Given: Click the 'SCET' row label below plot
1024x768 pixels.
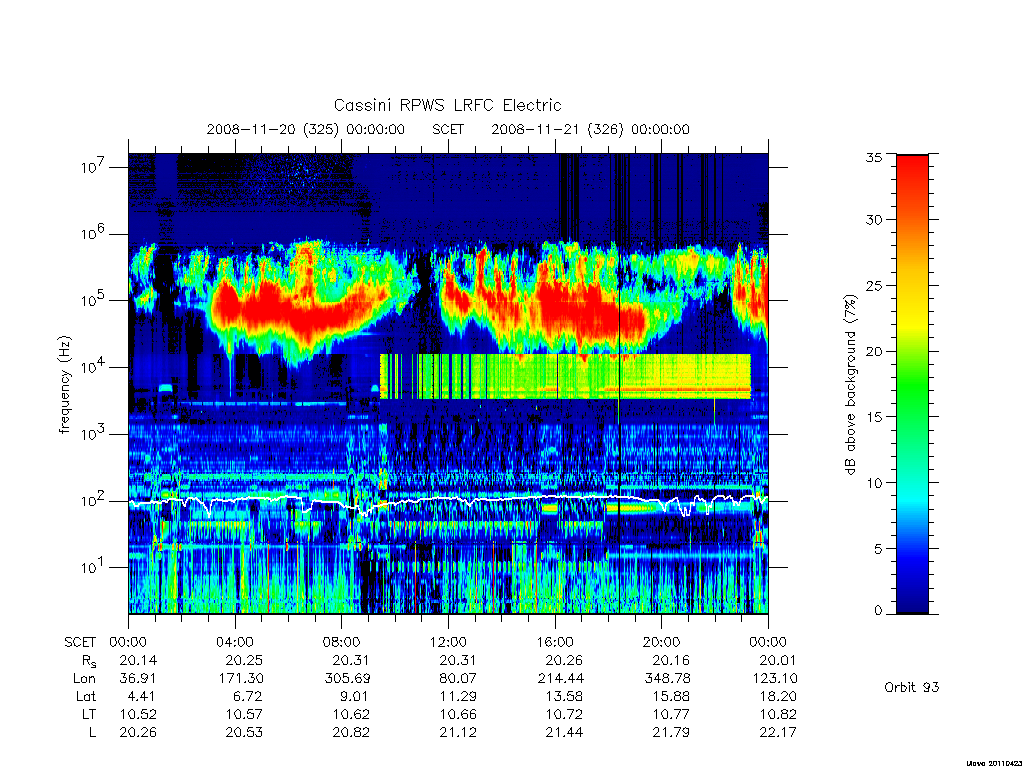Looking at the screenshot, I should point(80,642).
